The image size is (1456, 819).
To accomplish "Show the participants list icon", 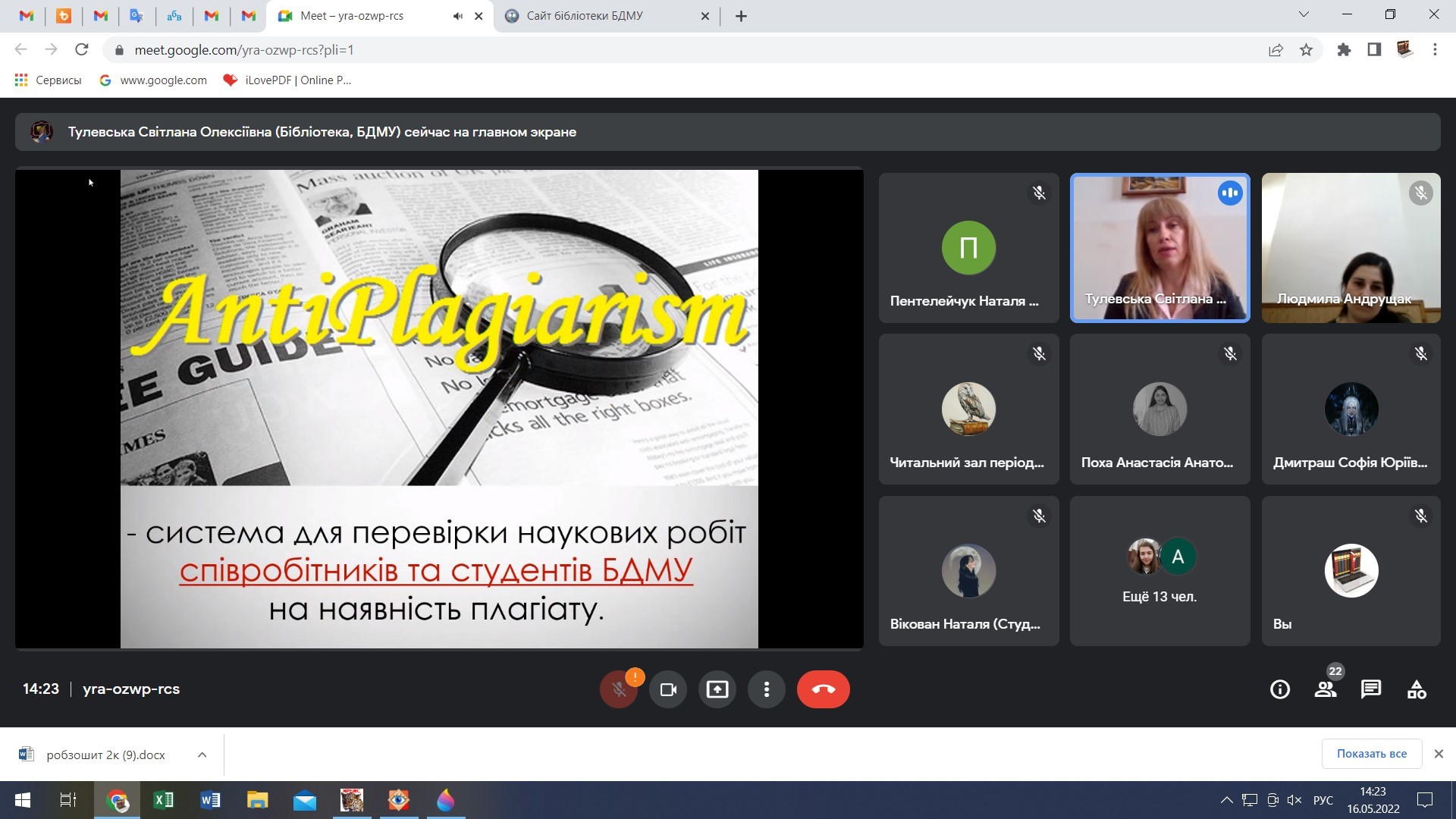I will (x=1326, y=689).
